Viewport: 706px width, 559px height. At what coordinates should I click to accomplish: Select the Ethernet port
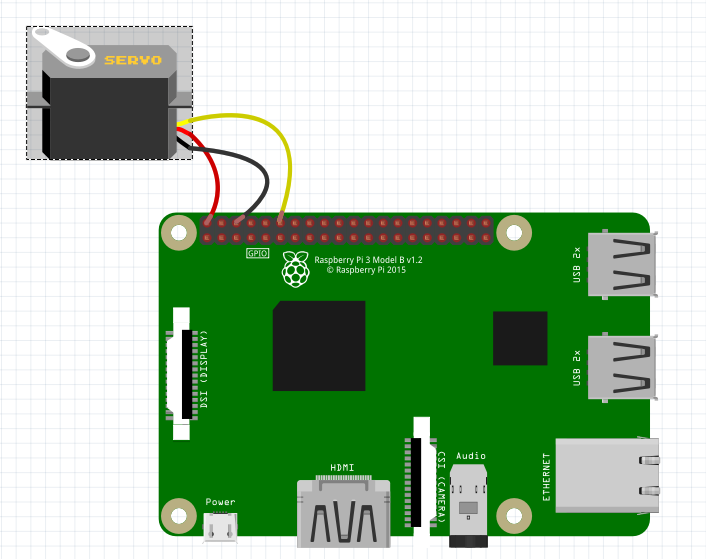pyautogui.click(x=607, y=475)
